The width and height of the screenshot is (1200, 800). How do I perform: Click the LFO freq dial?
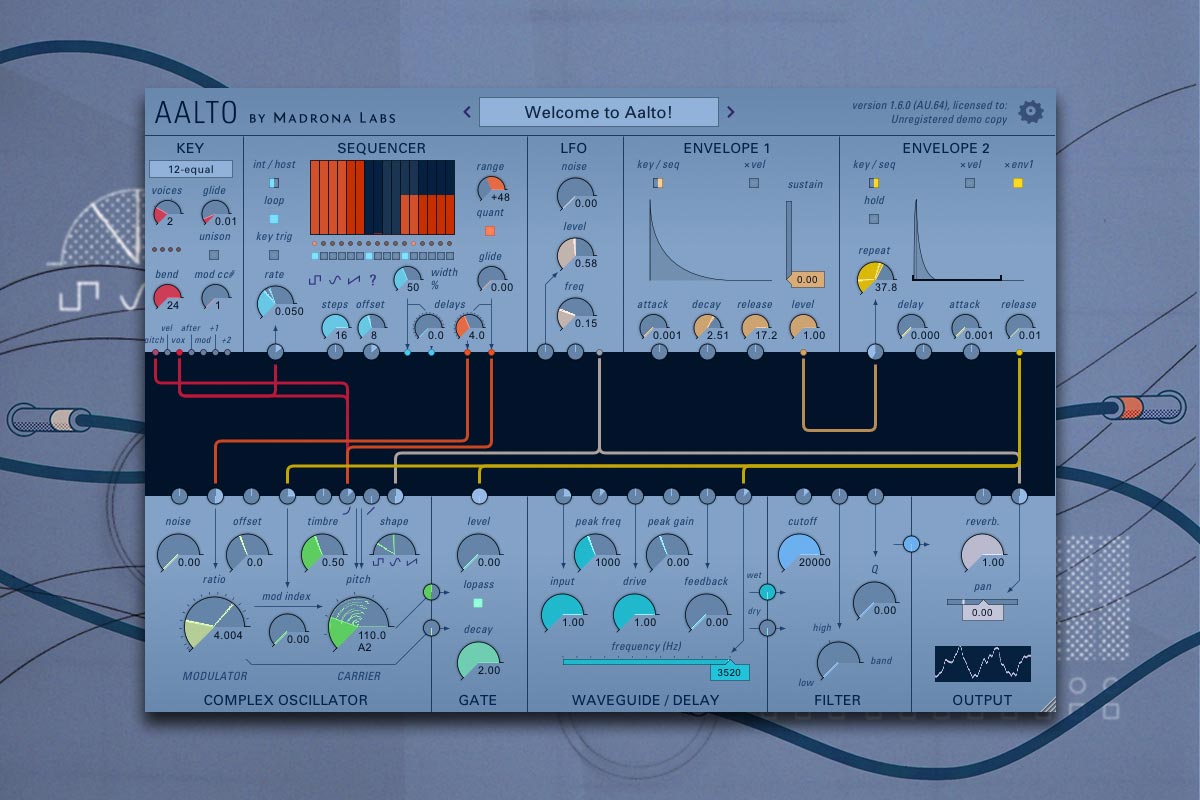[575, 317]
